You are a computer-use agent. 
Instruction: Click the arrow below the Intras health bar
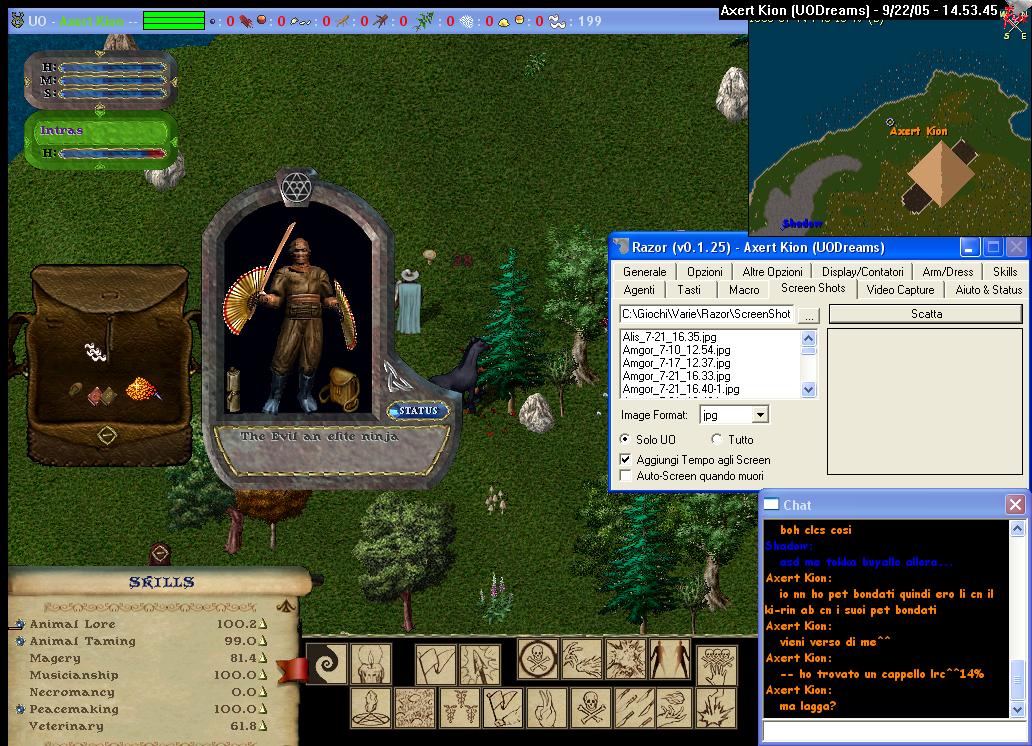click(99, 167)
